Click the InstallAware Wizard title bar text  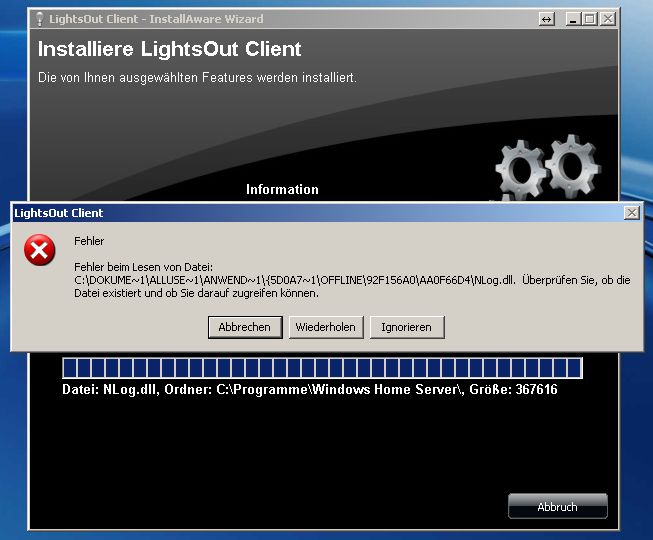pyautogui.click(x=156, y=19)
